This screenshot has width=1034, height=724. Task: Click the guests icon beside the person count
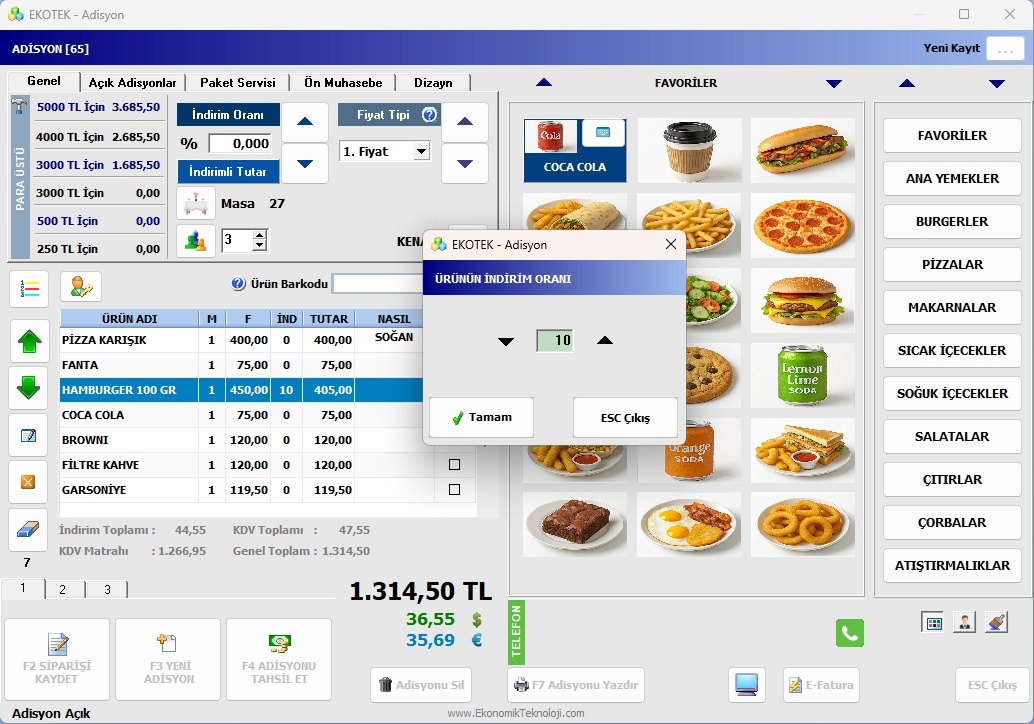[x=196, y=241]
